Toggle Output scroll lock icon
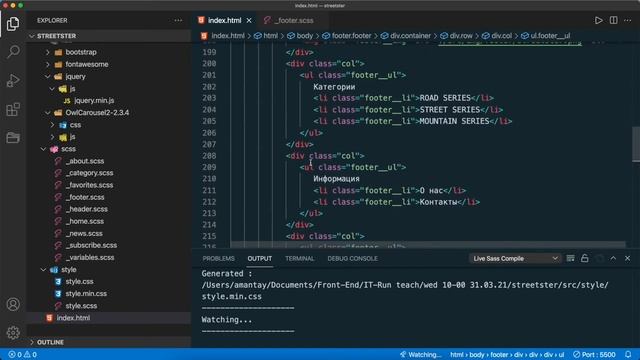This screenshot has width=640, height=360. (585, 258)
